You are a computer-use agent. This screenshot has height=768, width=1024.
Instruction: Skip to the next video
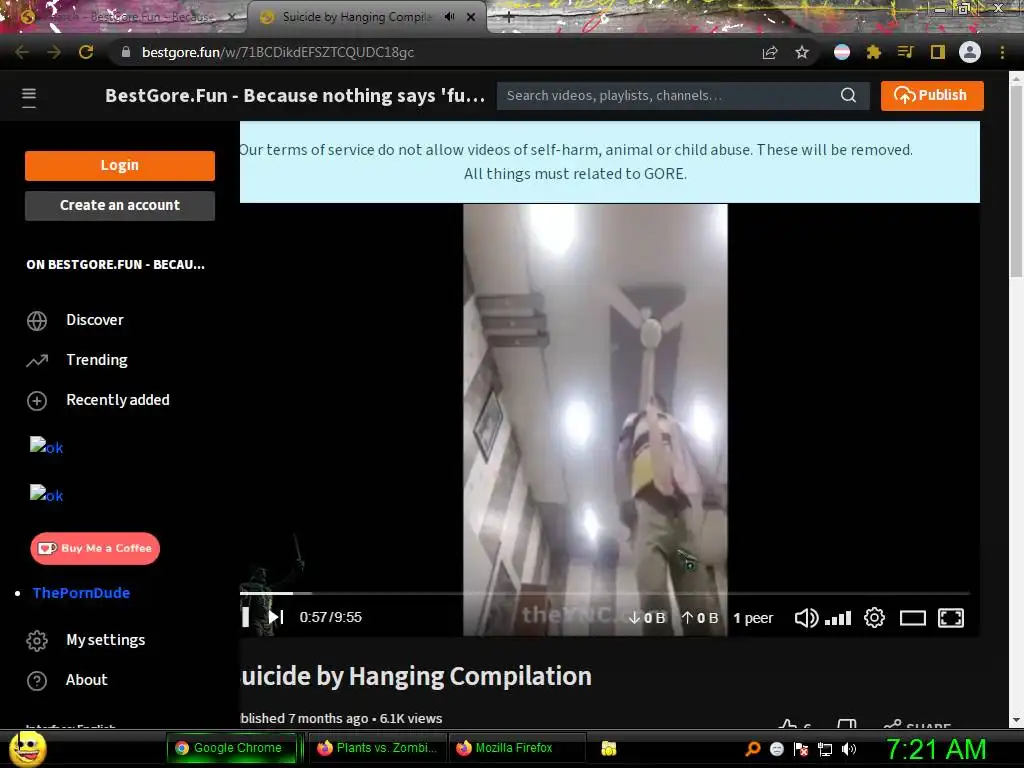click(x=276, y=617)
